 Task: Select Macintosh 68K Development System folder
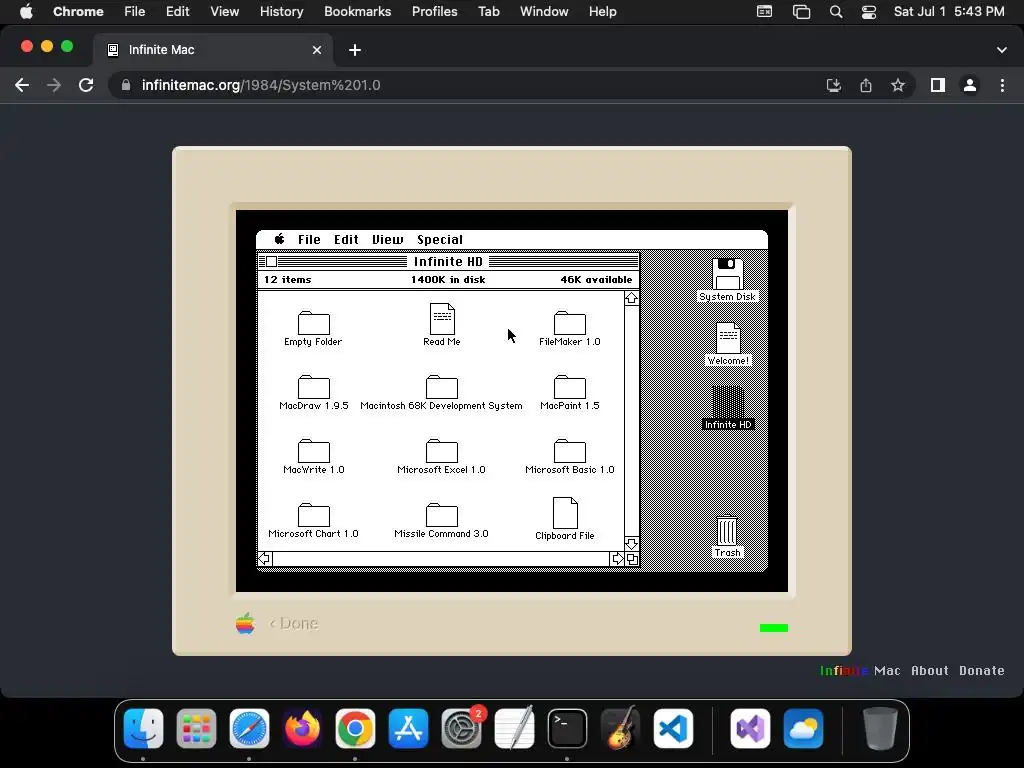coord(441,387)
